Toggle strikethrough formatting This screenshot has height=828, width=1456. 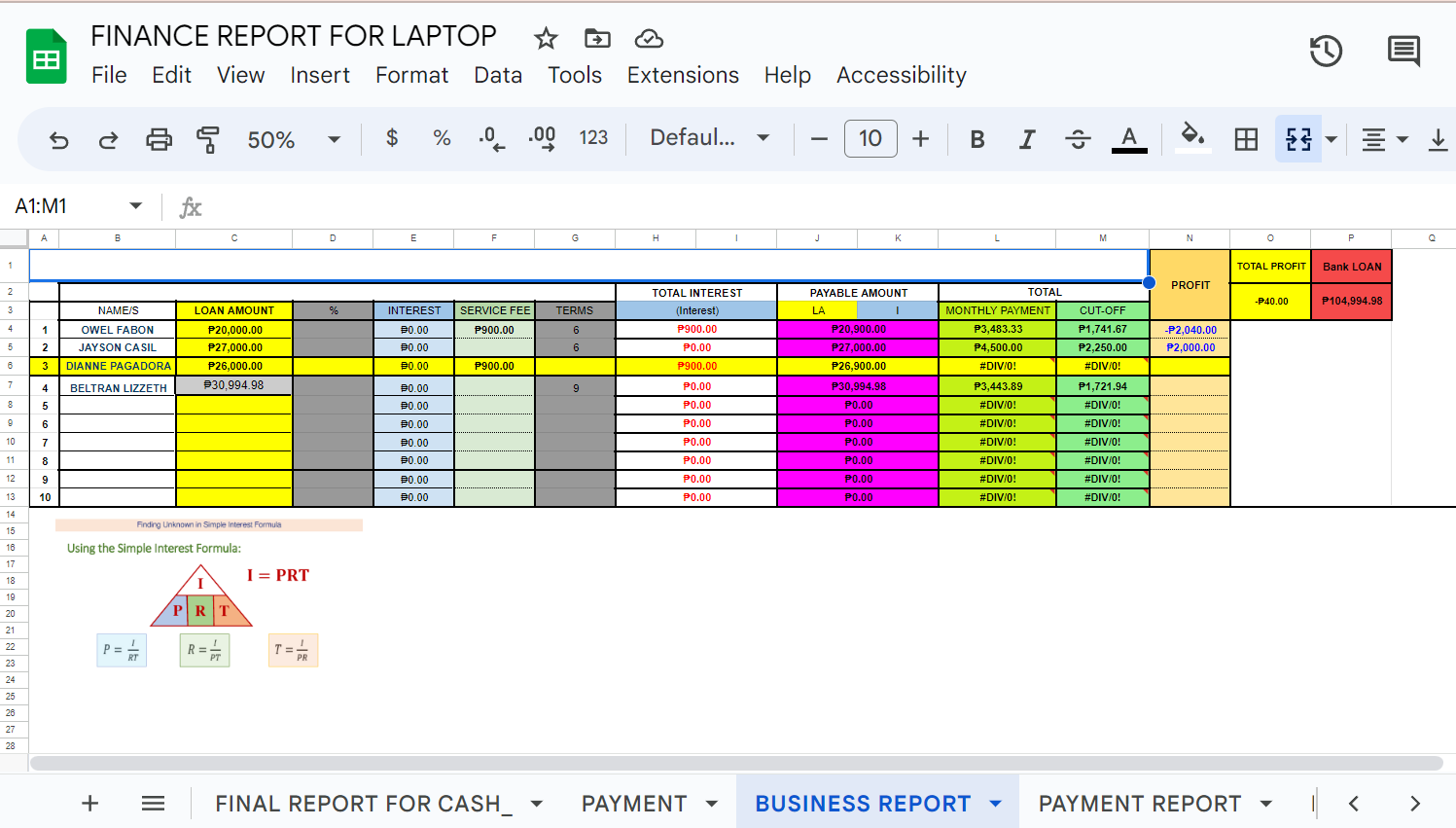pyautogui.click(x=1078, y=139)
